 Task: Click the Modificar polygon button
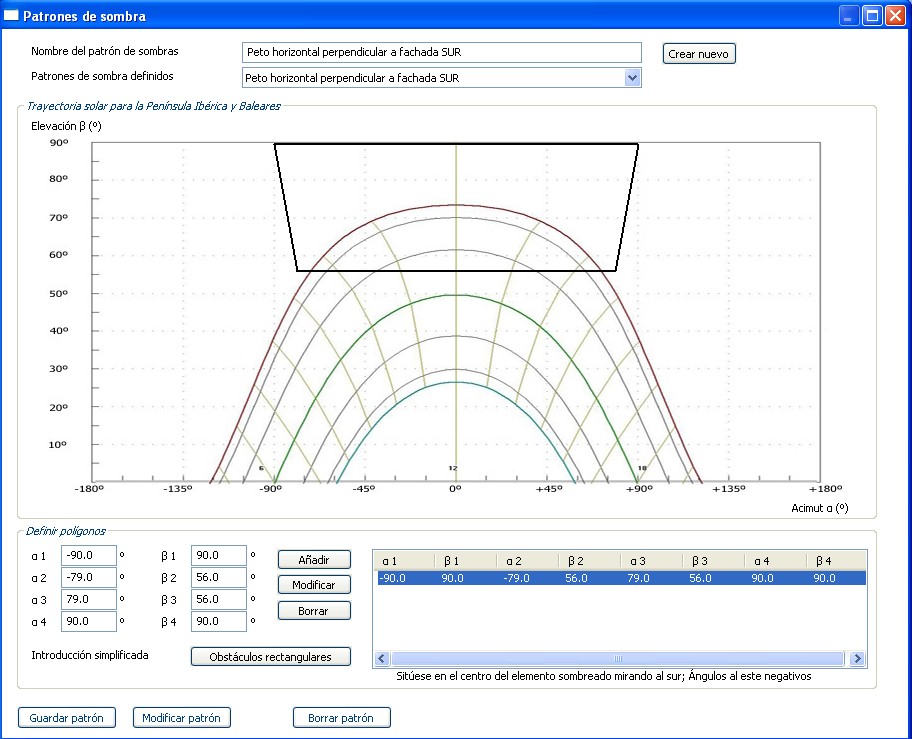click(x=314, y=585)
